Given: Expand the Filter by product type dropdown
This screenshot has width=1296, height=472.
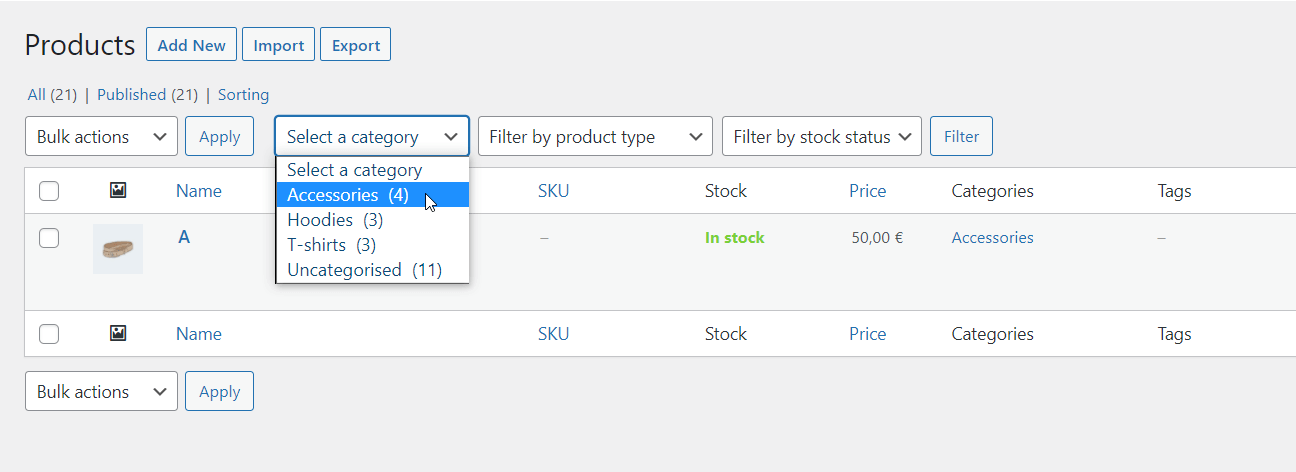Looking at the screenshot, I should (595, 136).
